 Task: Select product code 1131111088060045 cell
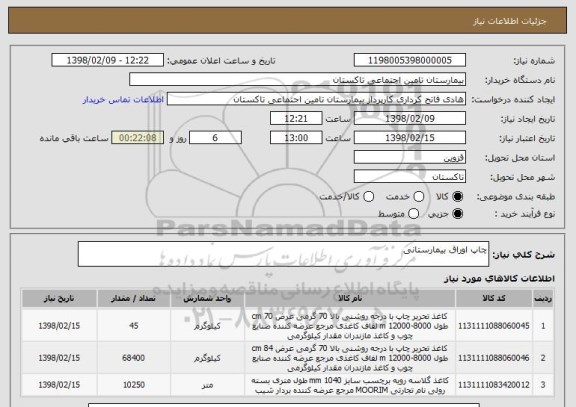(494, 326)
